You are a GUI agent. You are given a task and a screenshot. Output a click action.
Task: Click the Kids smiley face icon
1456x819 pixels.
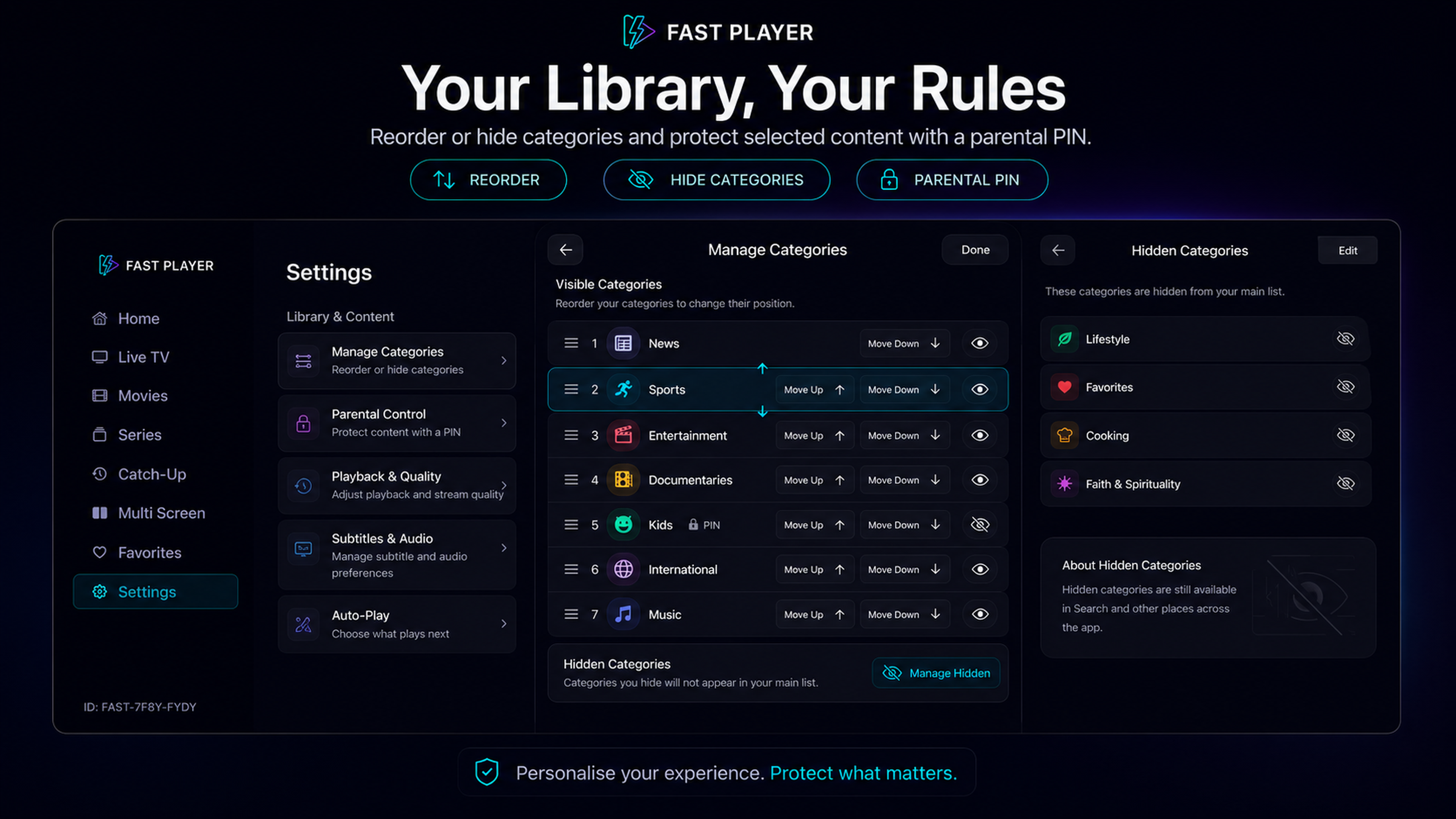click(623, 524)
